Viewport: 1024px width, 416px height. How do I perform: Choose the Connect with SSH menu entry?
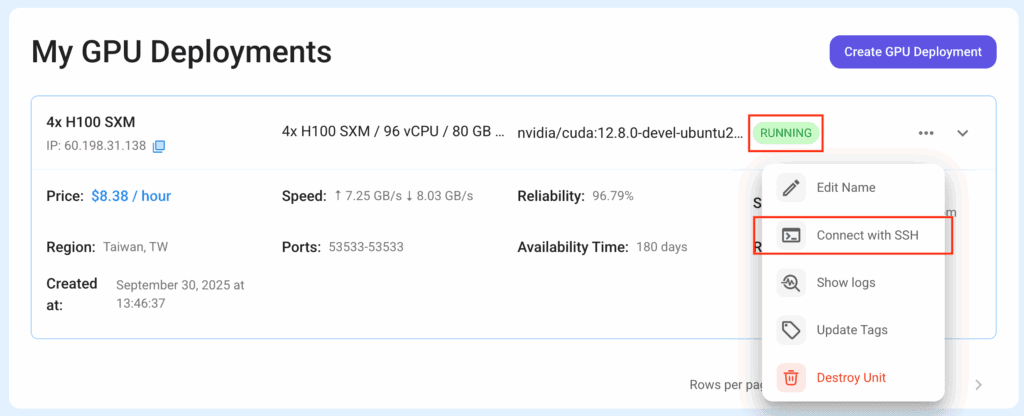[867, 236]
